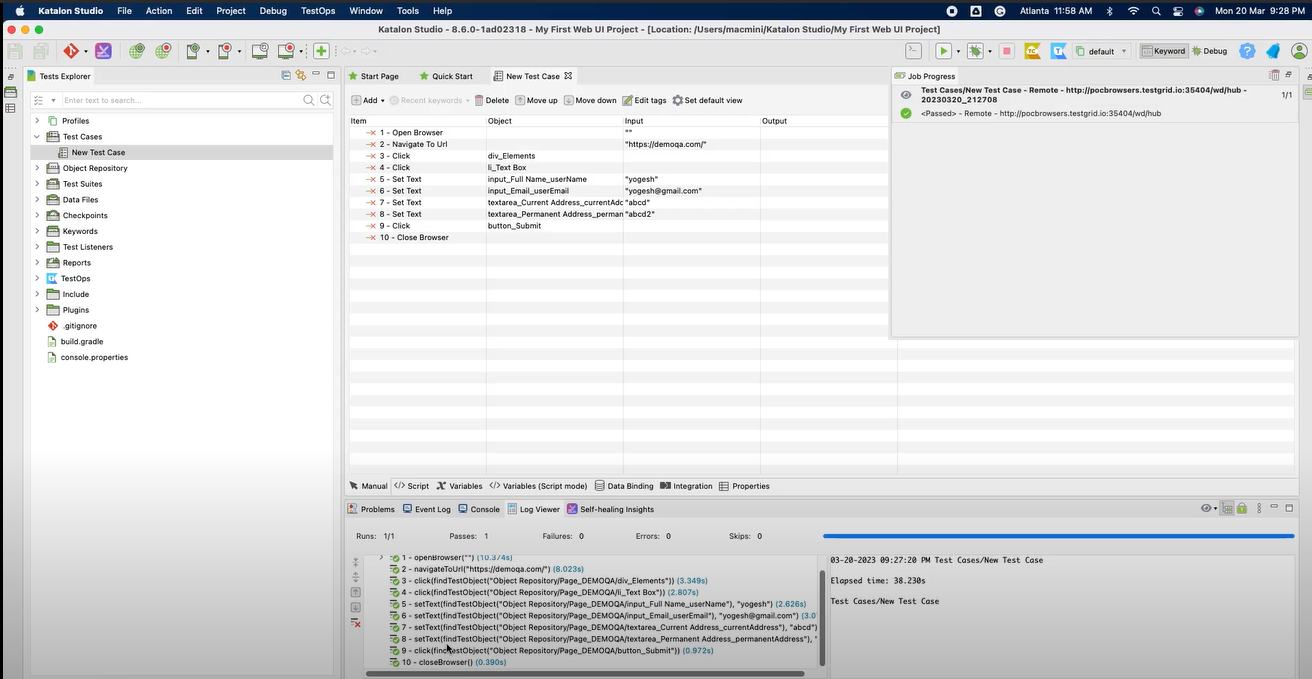Click Set default view button
This screenshot has width=1312, height=679.
point(707,100)
